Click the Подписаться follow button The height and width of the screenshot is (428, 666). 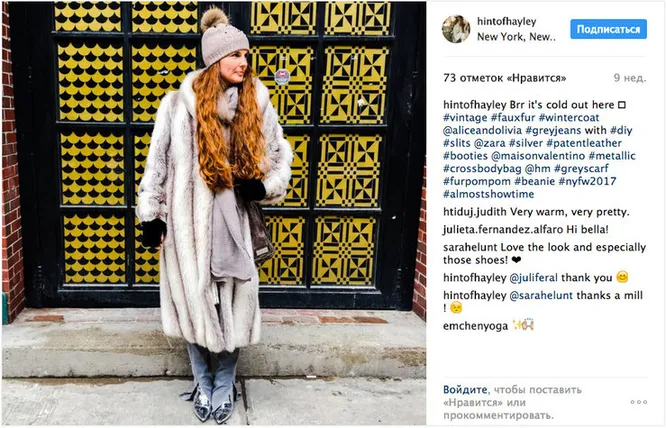[x=608, y=29]
